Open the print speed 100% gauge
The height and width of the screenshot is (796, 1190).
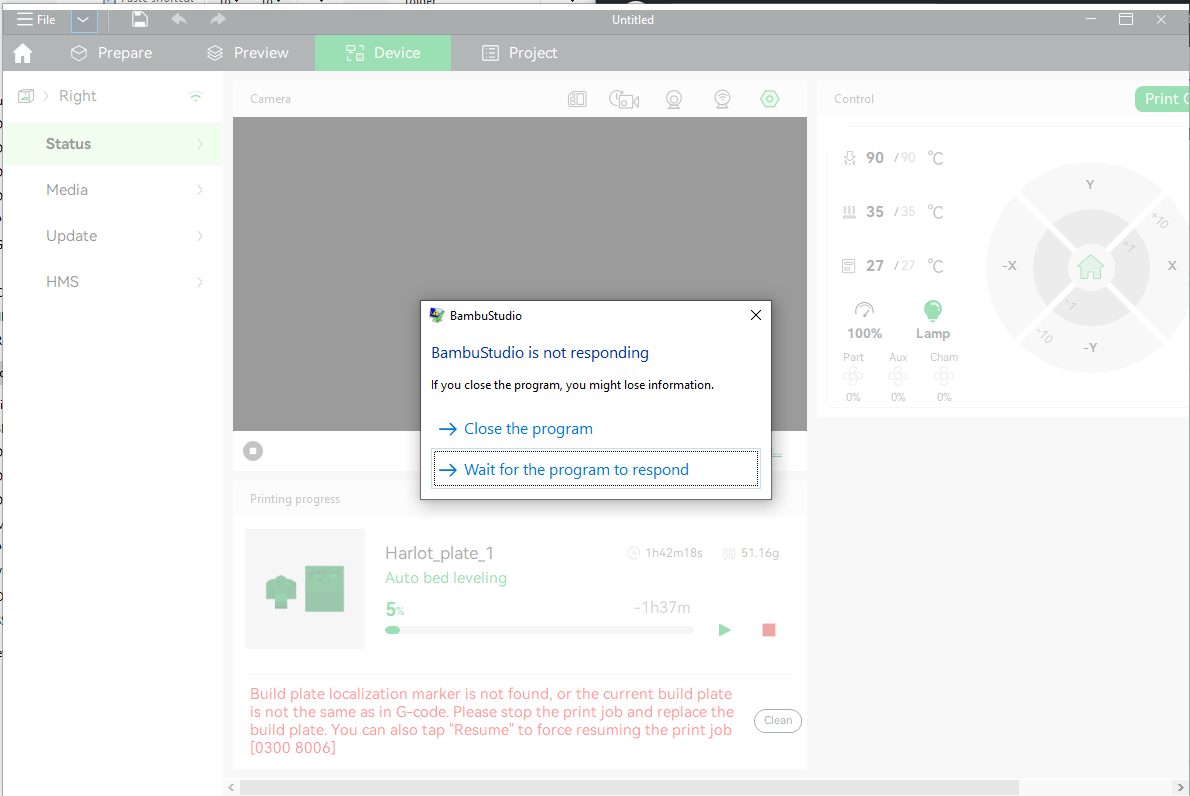pyautogui.click(x=864, y=320)
